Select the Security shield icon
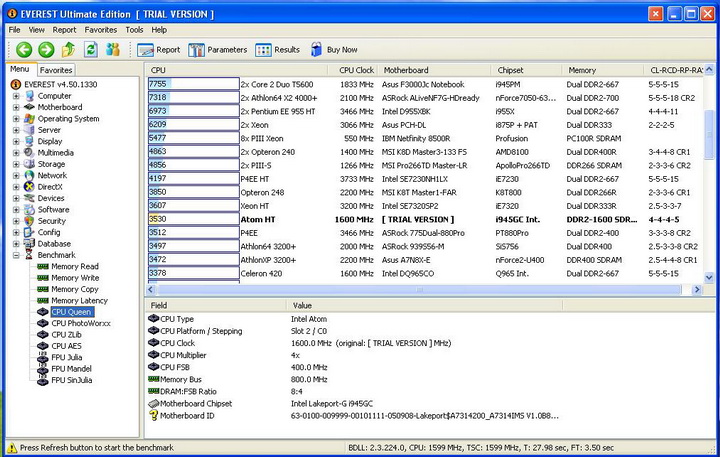Viewport: 720px width, 457px height. point(29,221)
